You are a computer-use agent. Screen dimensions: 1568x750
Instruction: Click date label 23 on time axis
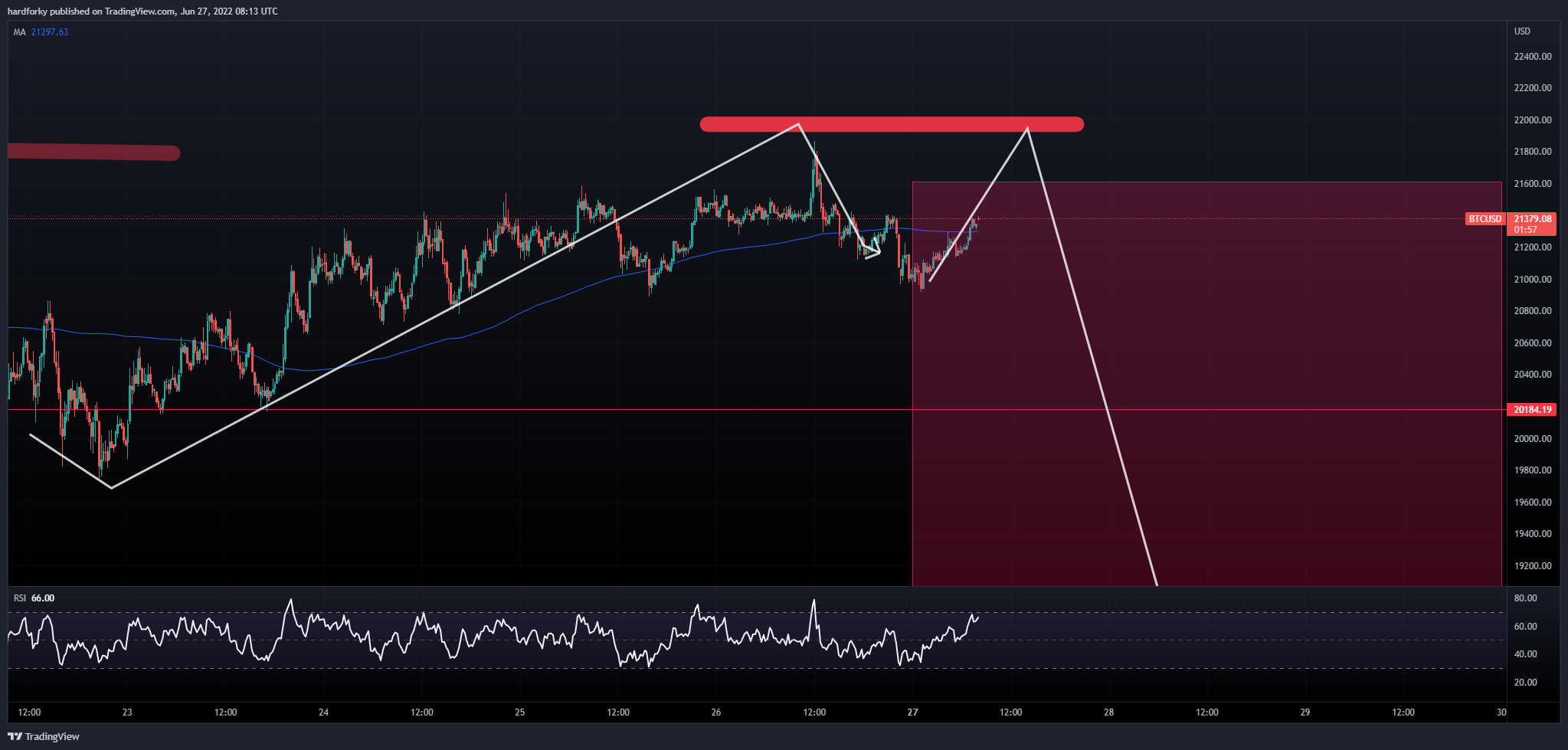coord(127,712)
